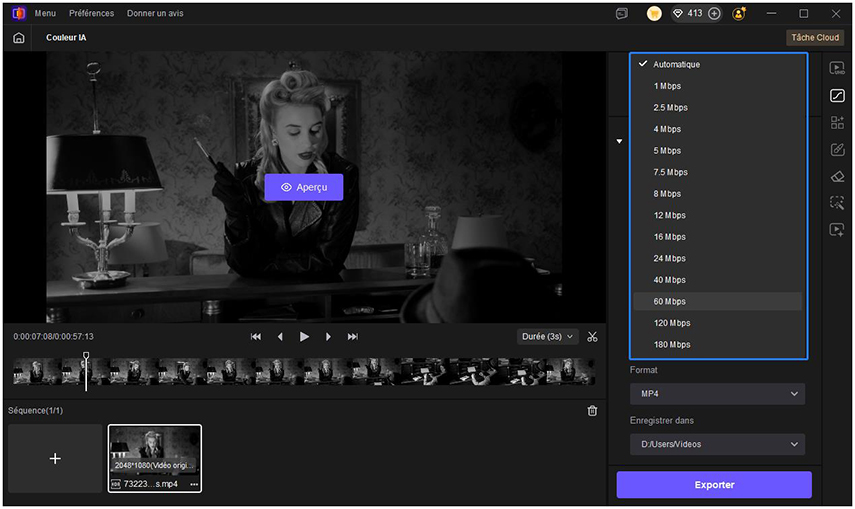Open the clip's three-dot options
Viewport: 855px width, 509px height.
194,484
